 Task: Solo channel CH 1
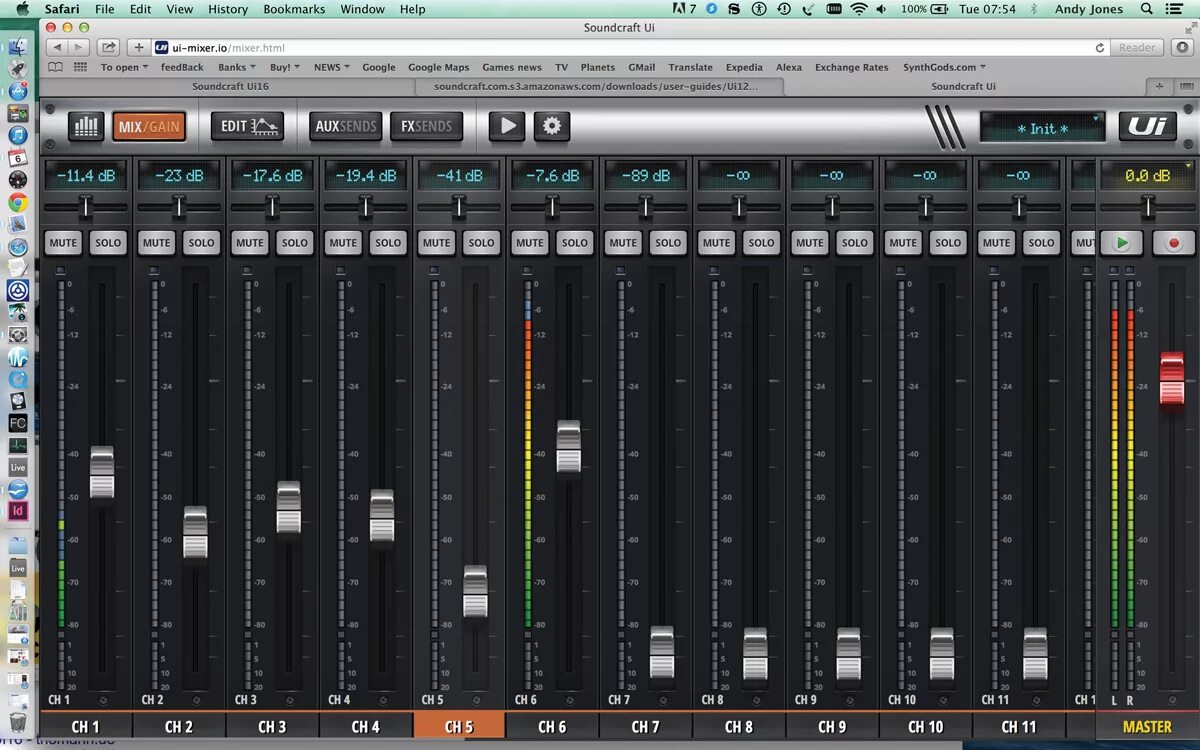click(108, 243)
